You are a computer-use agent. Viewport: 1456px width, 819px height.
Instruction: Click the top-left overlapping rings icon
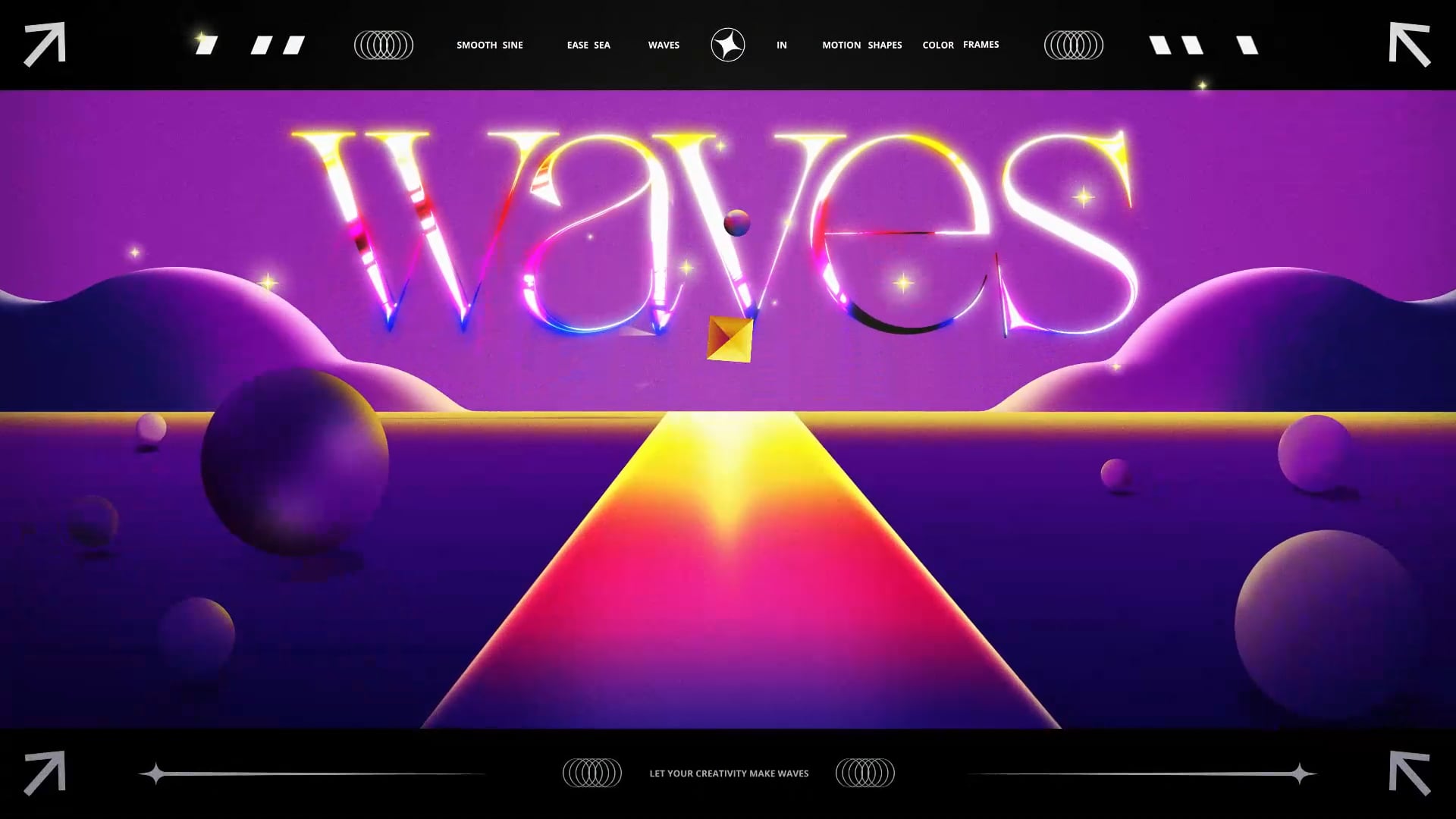[x=384, y=45]
